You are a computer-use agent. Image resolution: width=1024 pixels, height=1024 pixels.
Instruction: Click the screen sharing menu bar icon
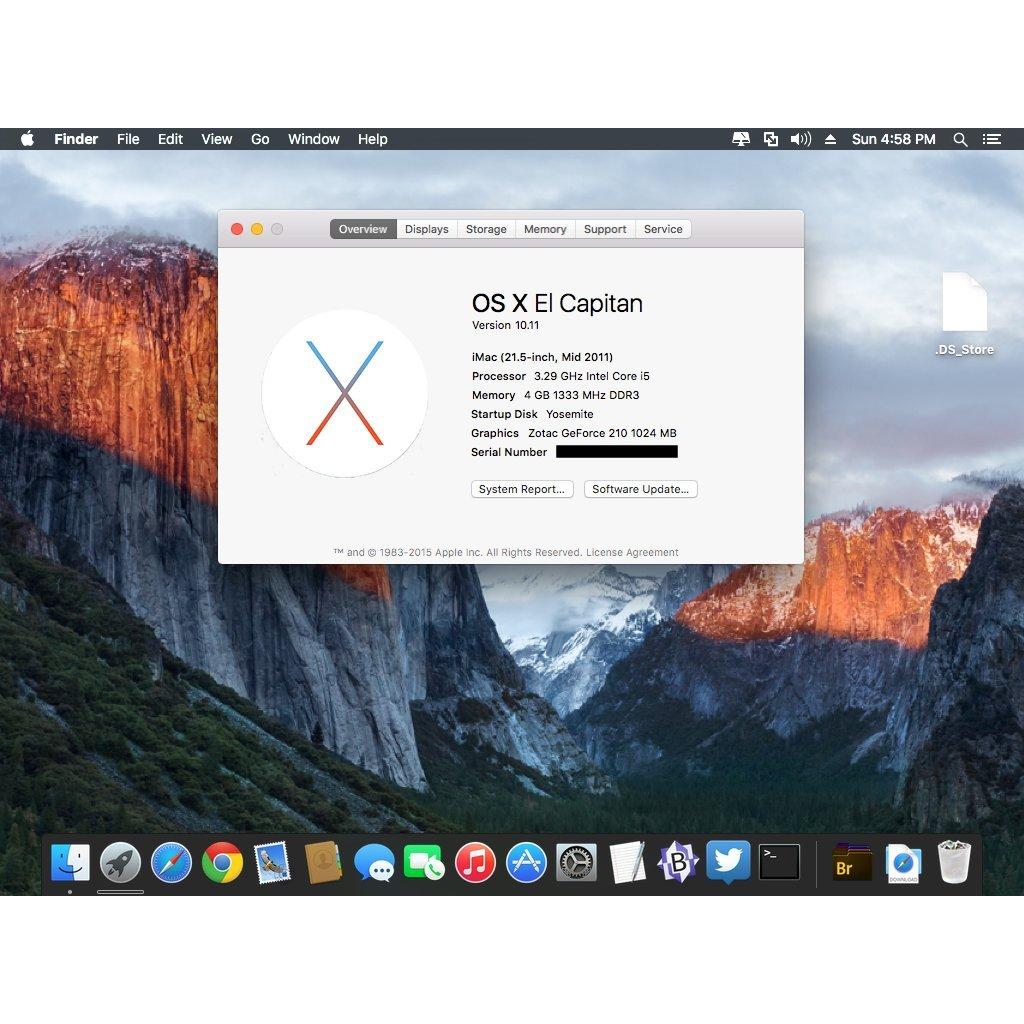tap(771, 139)
